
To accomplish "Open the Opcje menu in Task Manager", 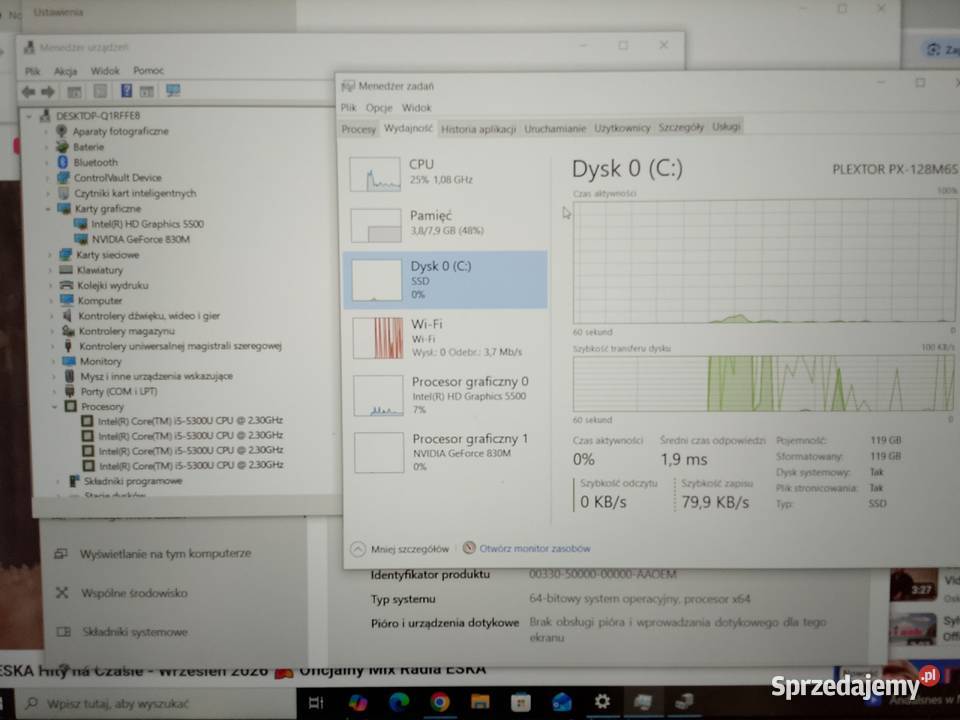I will coord(379,108).
